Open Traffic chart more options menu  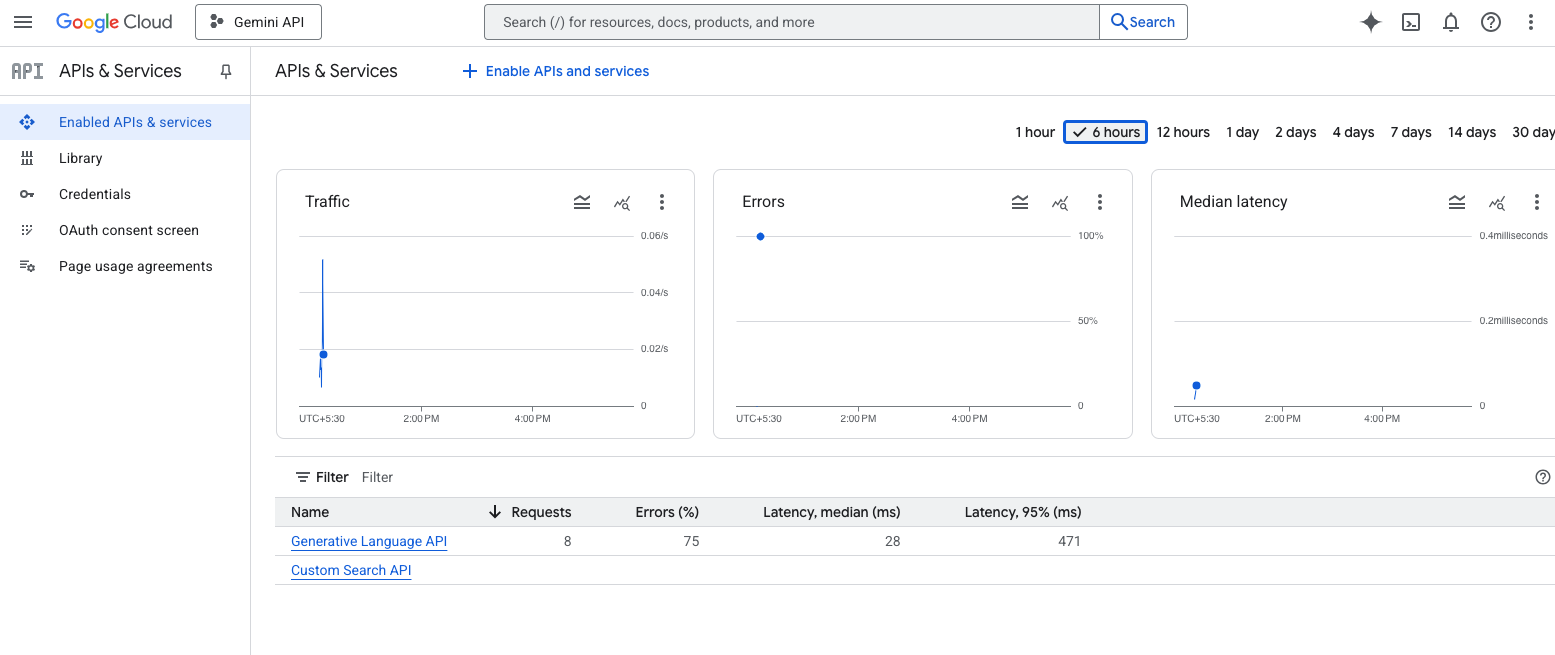pos(662,202)
